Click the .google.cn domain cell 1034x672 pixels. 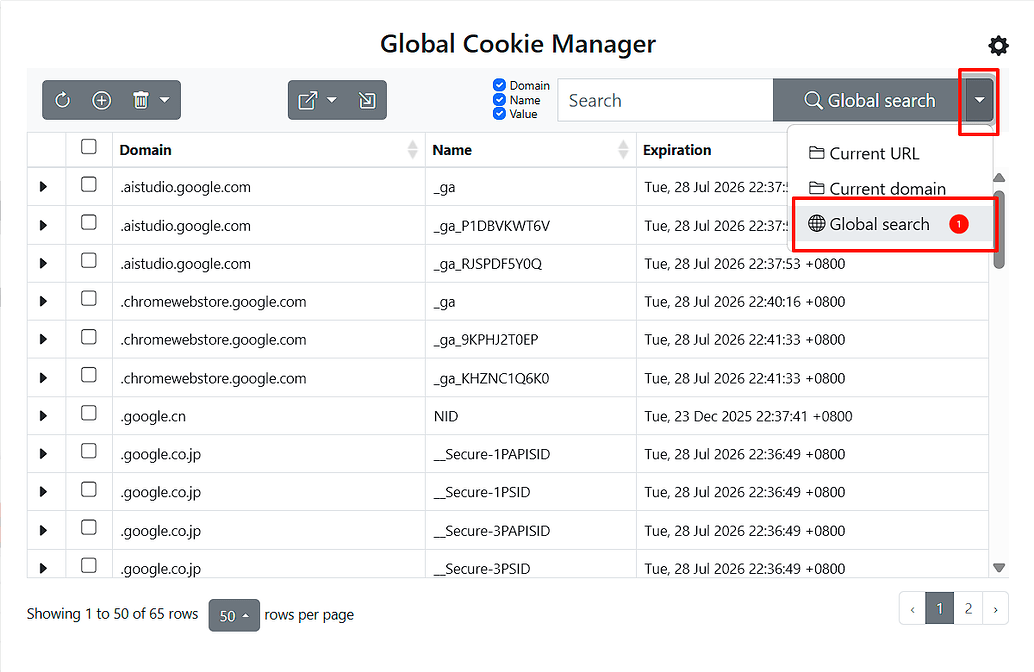(269, 416)
